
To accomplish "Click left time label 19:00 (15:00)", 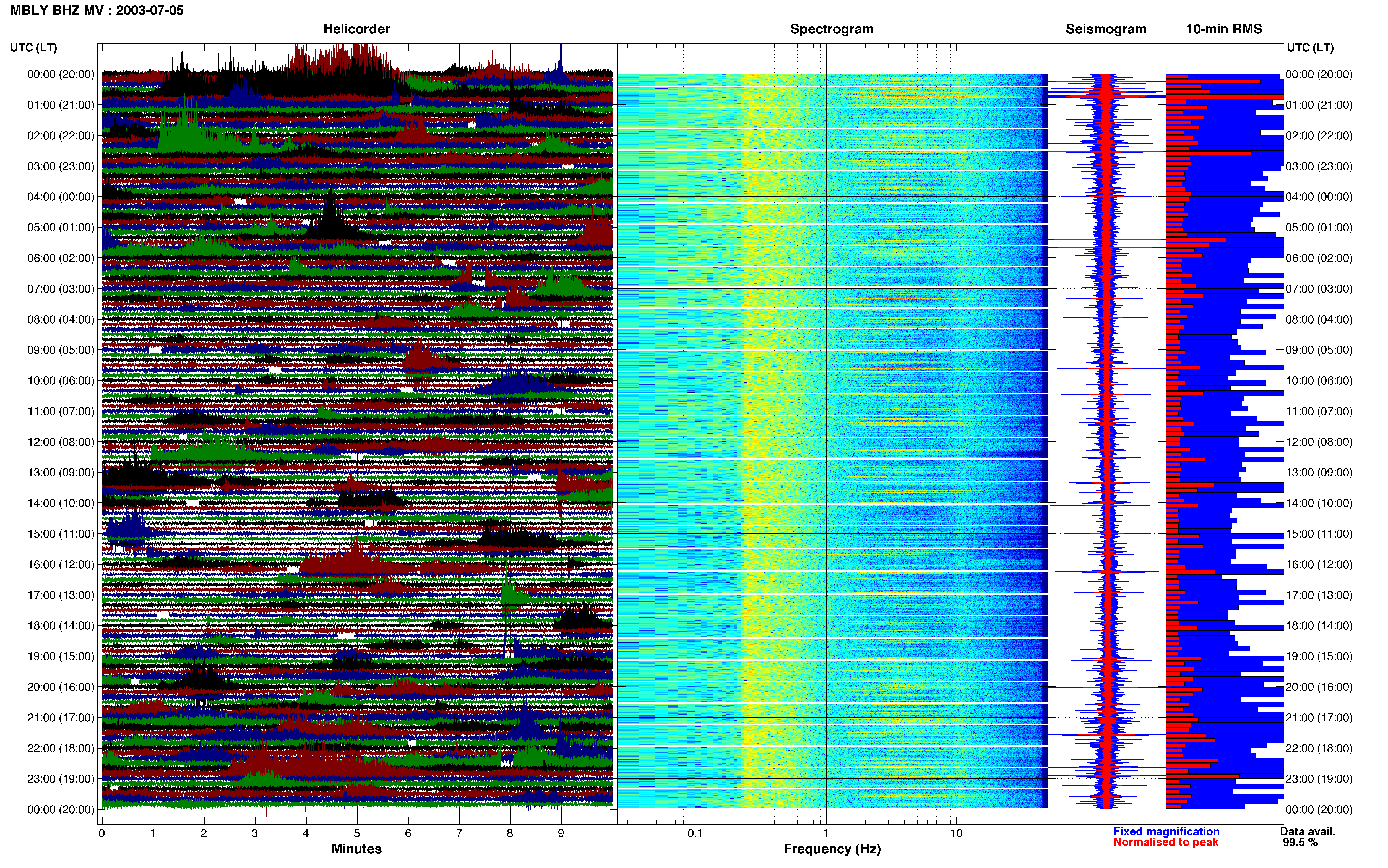I will coord(61,656).
